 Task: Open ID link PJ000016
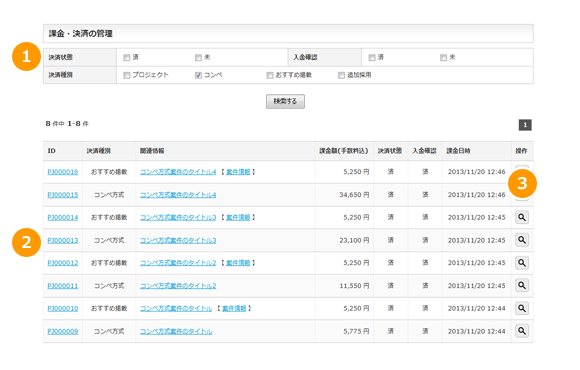63,172
